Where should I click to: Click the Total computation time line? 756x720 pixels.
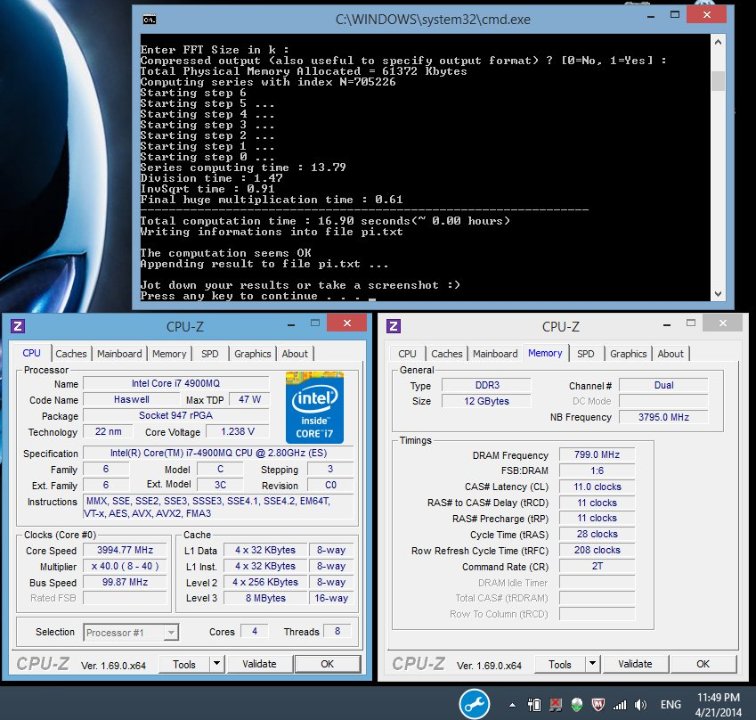325,221
